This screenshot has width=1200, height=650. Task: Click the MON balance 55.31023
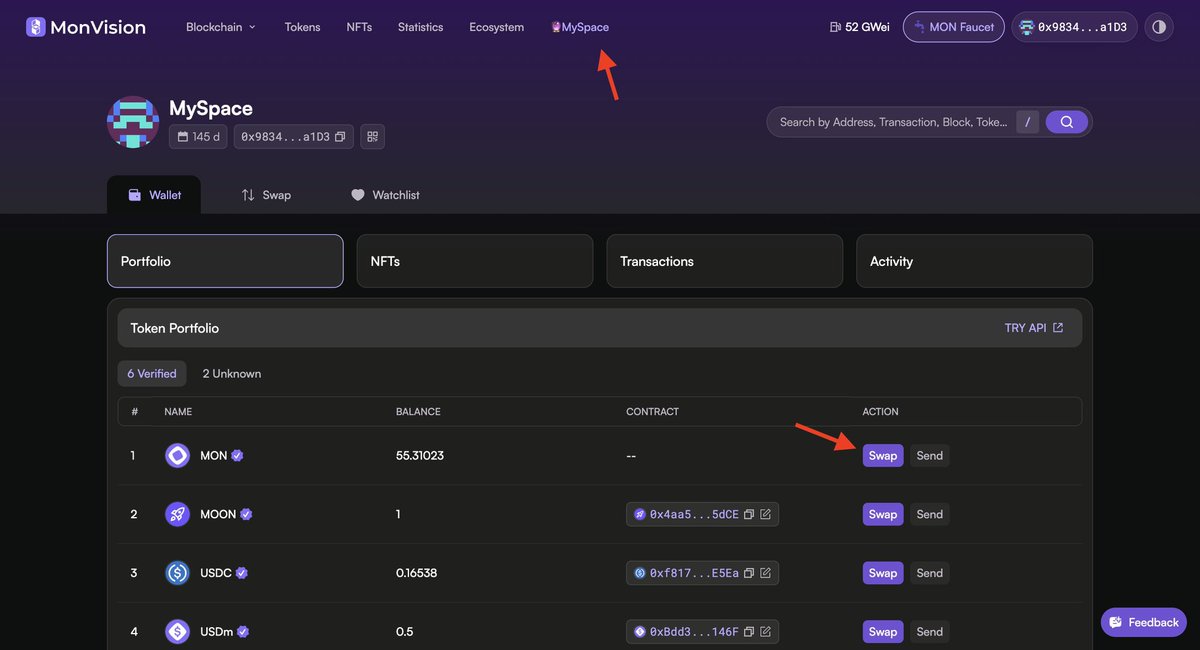pos(420,455)
